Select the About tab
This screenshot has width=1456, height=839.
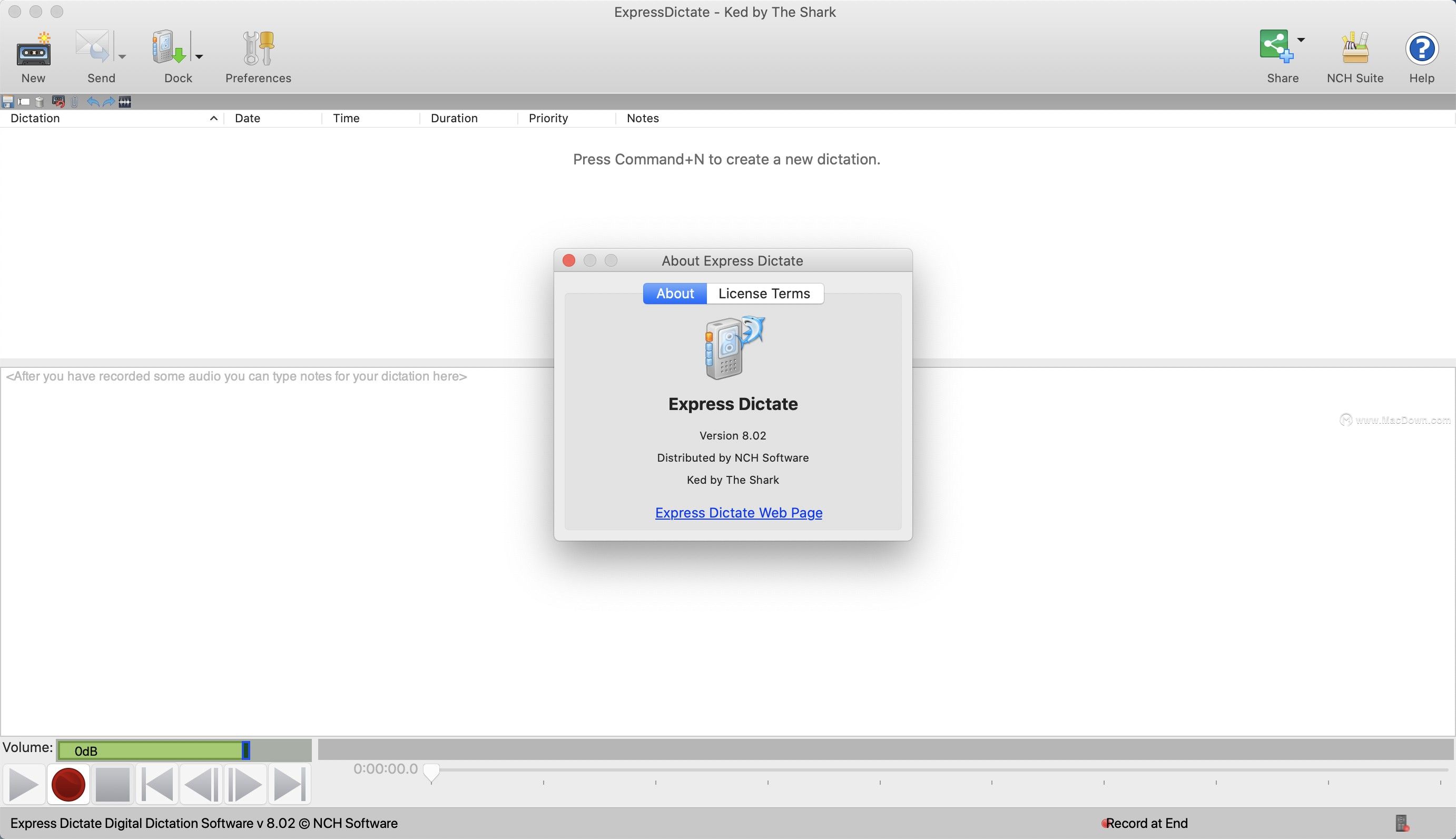pyautogui.click(x=676, y=293)
